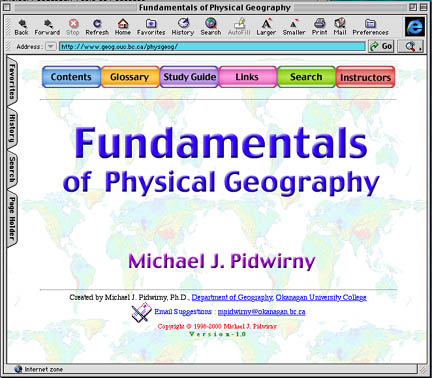
Task: Open browser Preferences icon
Action: pos(370,27)
